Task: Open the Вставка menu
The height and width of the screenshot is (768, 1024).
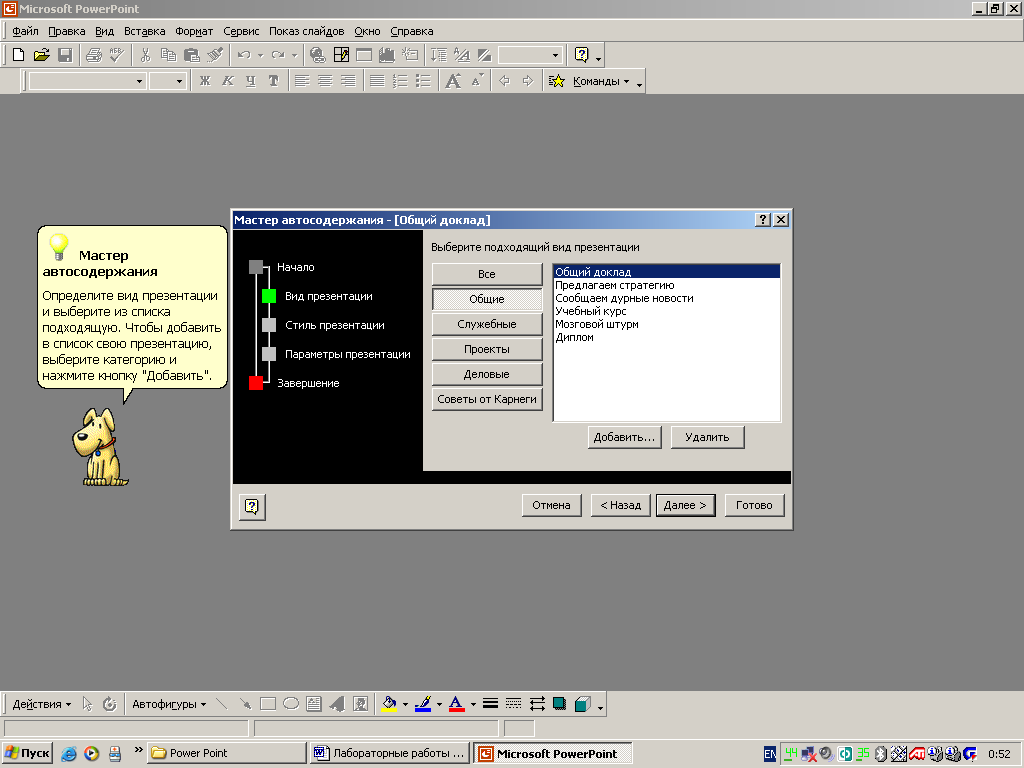Action: coord(144,31)
